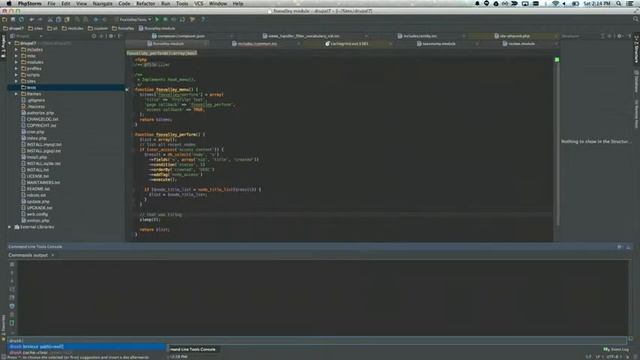Click the modules breadcrumb

coord(73,29)
